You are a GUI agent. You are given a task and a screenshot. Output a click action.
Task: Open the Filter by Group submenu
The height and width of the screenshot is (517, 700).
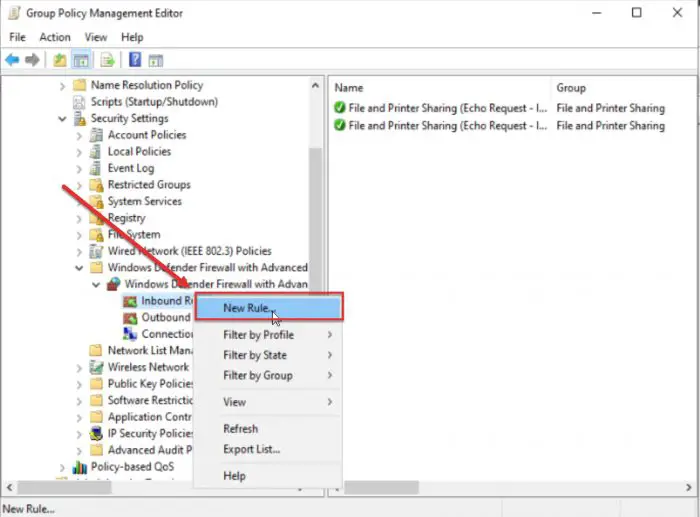click(x=269, y=375)
